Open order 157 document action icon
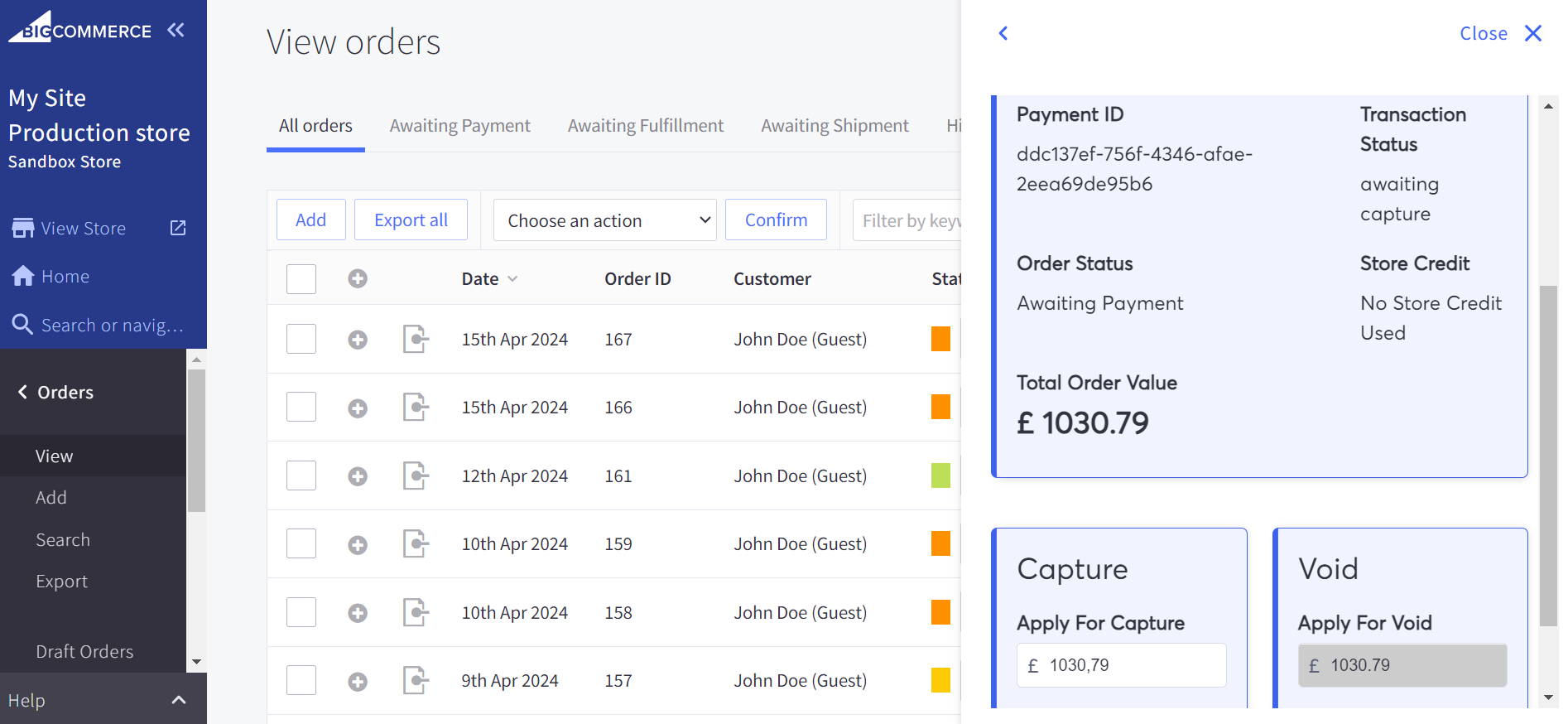 point(416,681)
